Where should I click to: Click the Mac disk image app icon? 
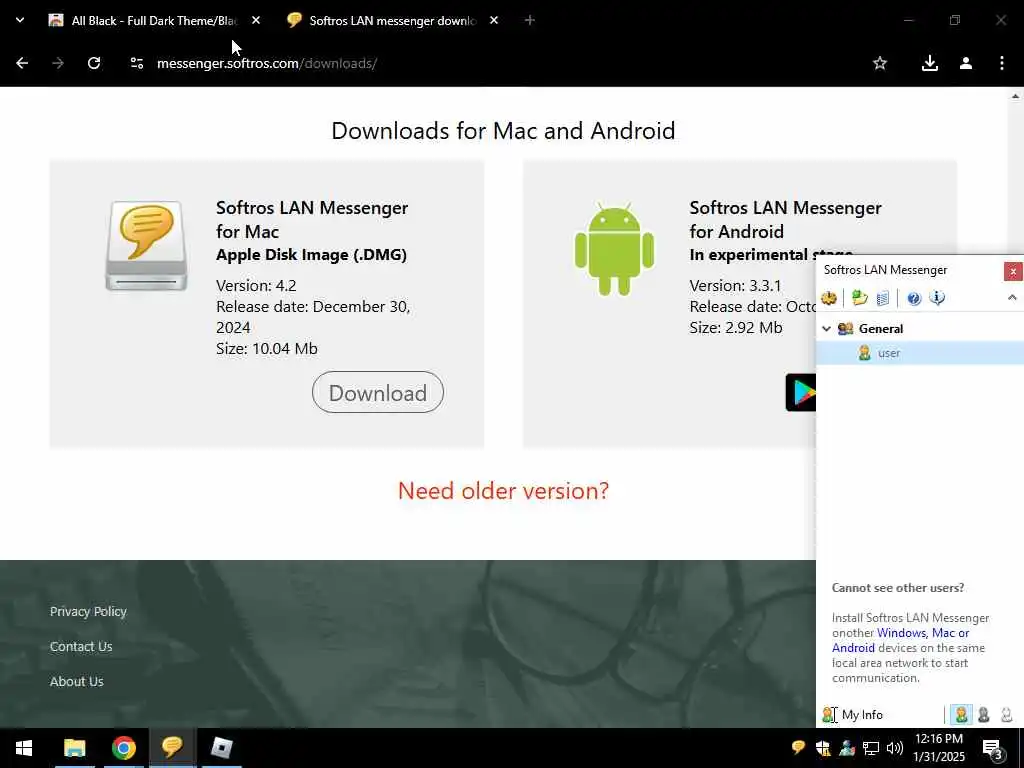pyautogui.click(x=146, y=246)
